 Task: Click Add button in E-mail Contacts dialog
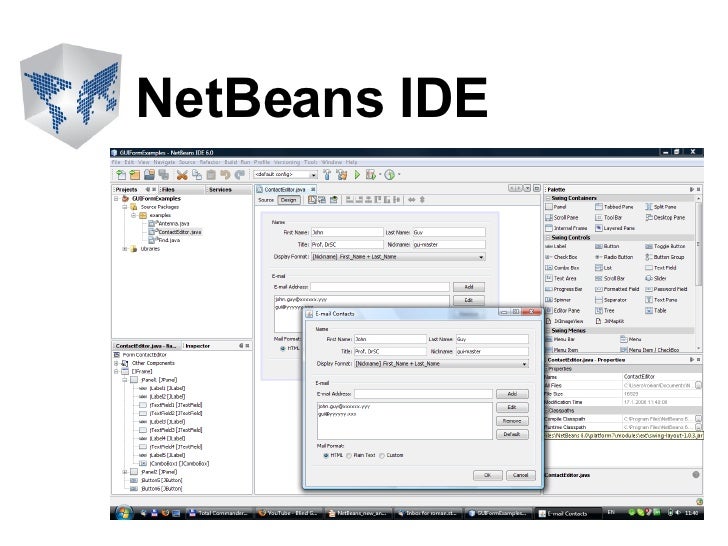(x=512, y=394)
